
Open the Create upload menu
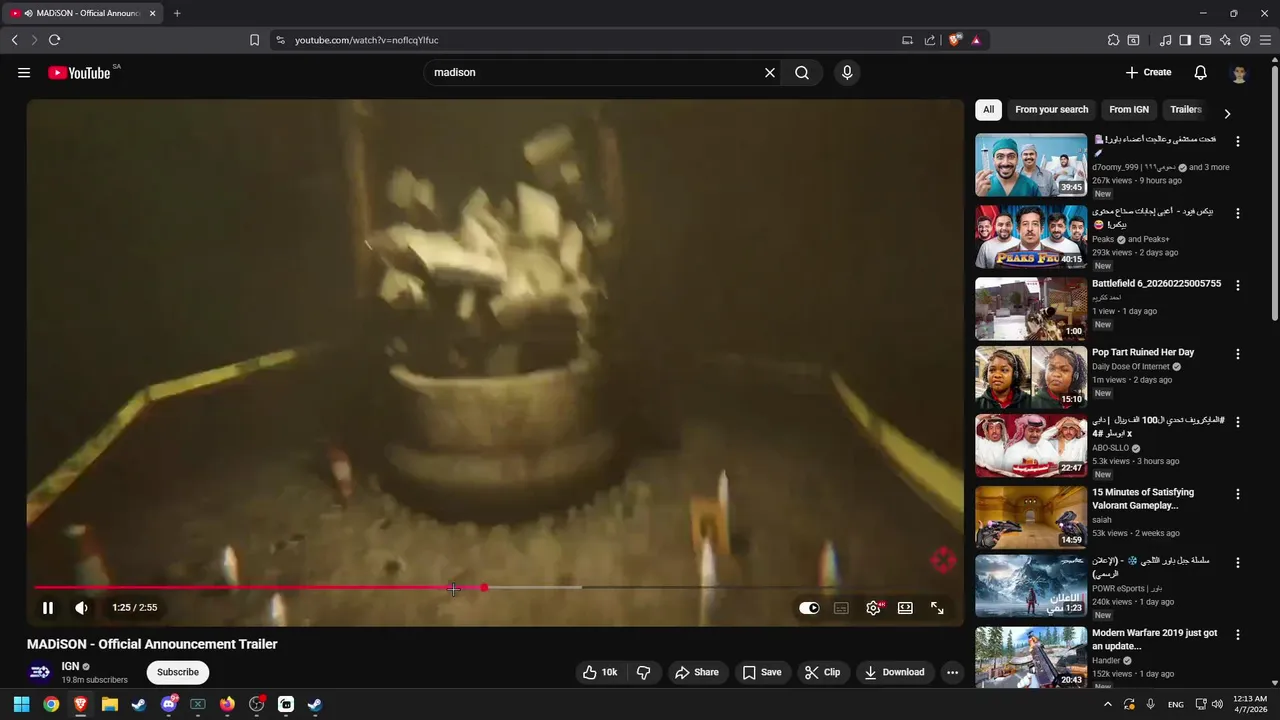tap(1148, 72)
